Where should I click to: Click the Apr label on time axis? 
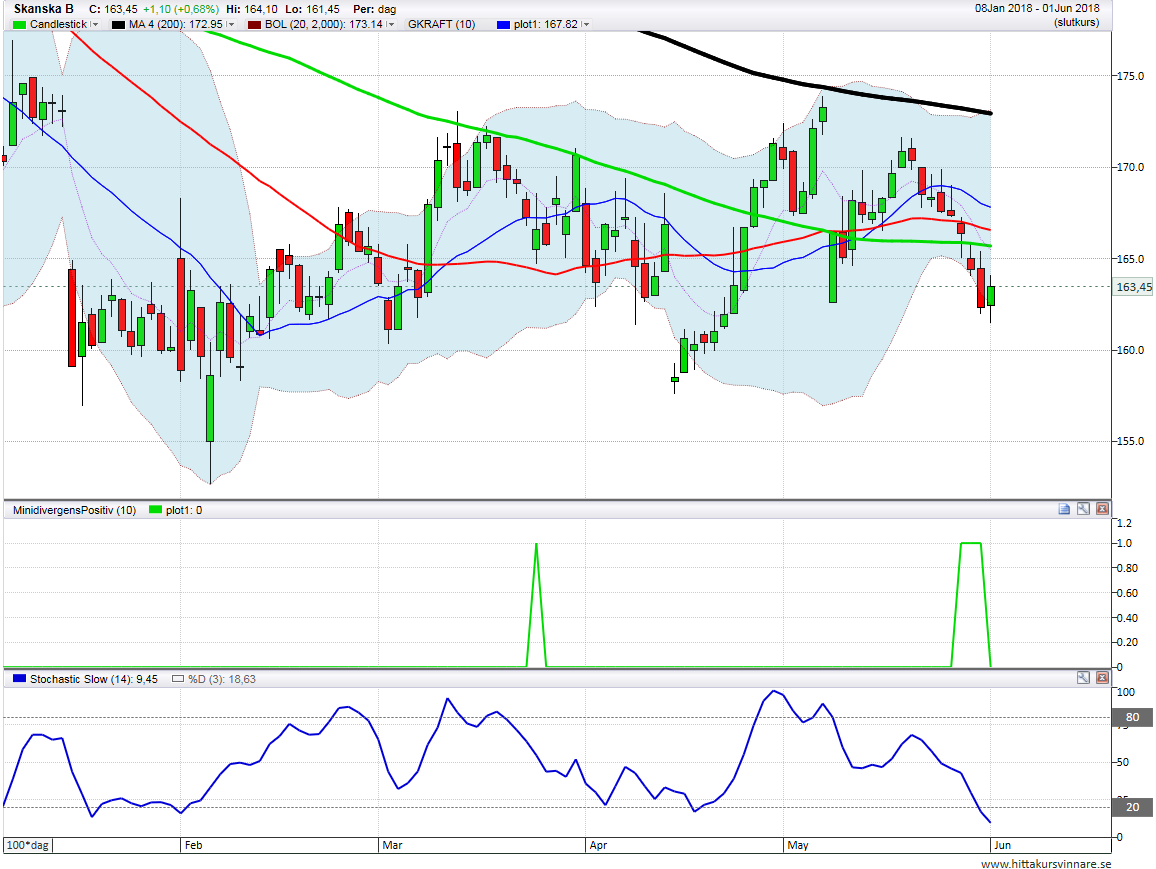(598, 845)
